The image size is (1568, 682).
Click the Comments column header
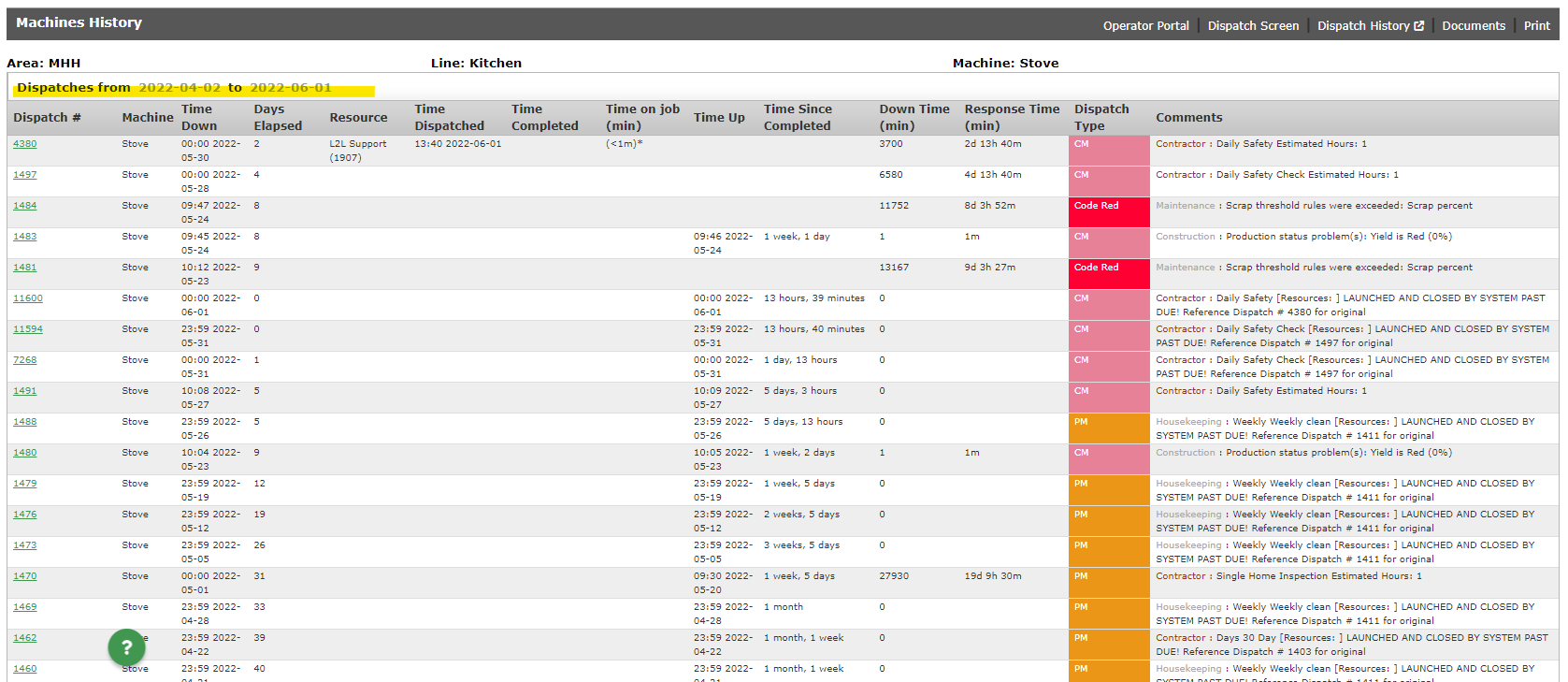pyautogui.click(x=1188, y=118)
